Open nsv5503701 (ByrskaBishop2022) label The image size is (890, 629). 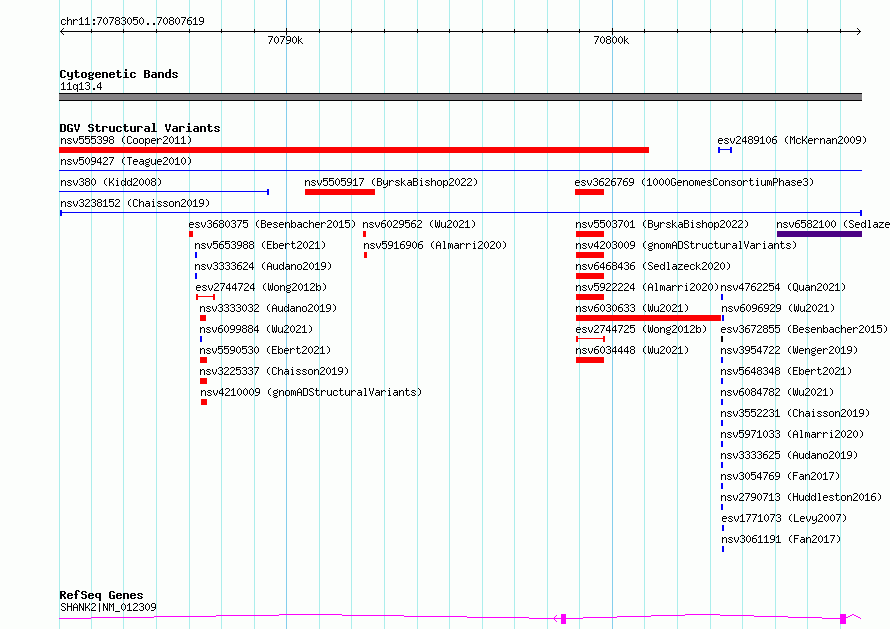[662, 224]
